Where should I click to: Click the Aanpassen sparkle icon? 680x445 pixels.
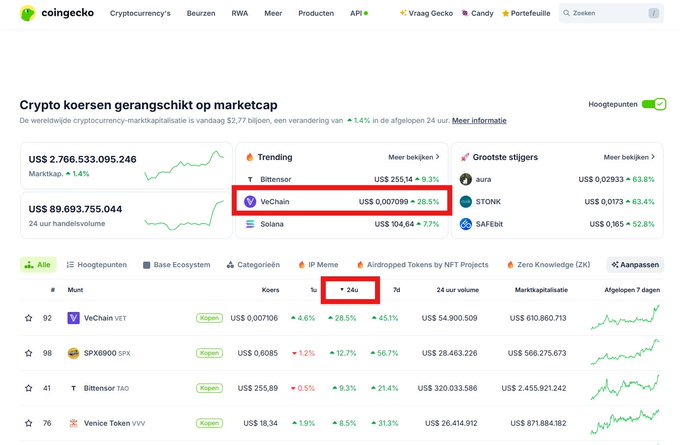click(615, 265)
